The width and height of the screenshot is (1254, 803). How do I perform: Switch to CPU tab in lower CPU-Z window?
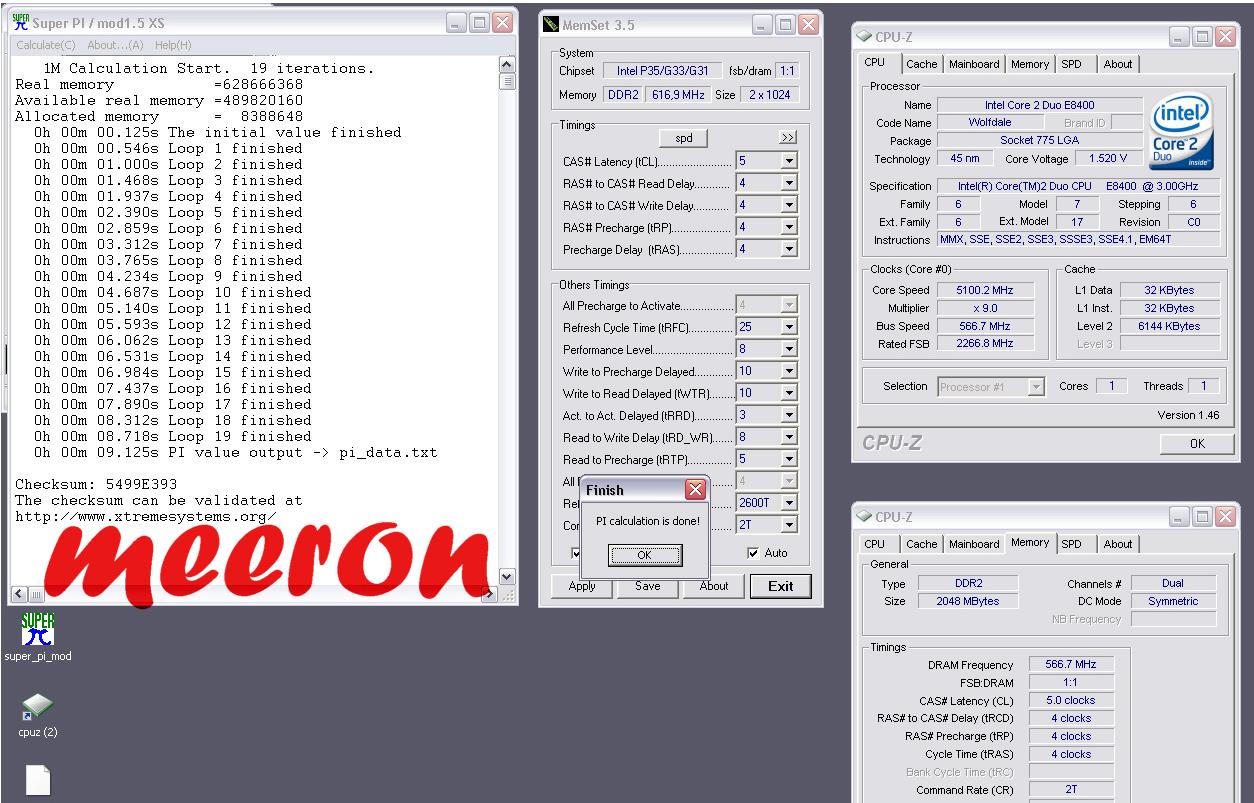coord(875,544)
